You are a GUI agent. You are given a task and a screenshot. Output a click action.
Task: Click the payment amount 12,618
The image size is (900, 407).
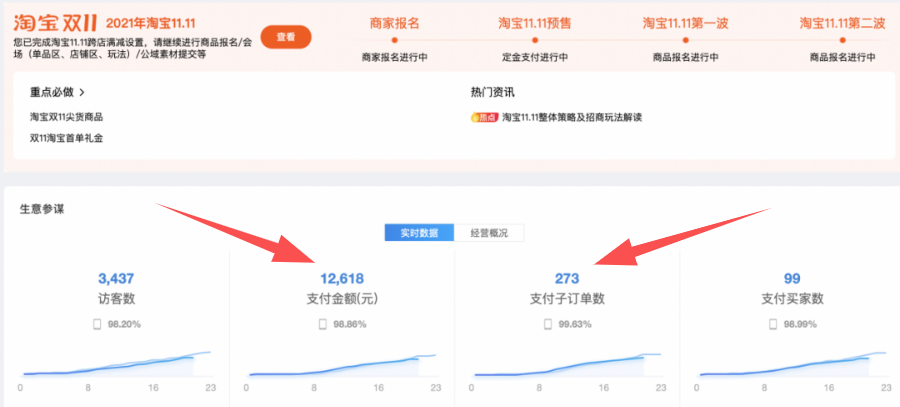342,279
